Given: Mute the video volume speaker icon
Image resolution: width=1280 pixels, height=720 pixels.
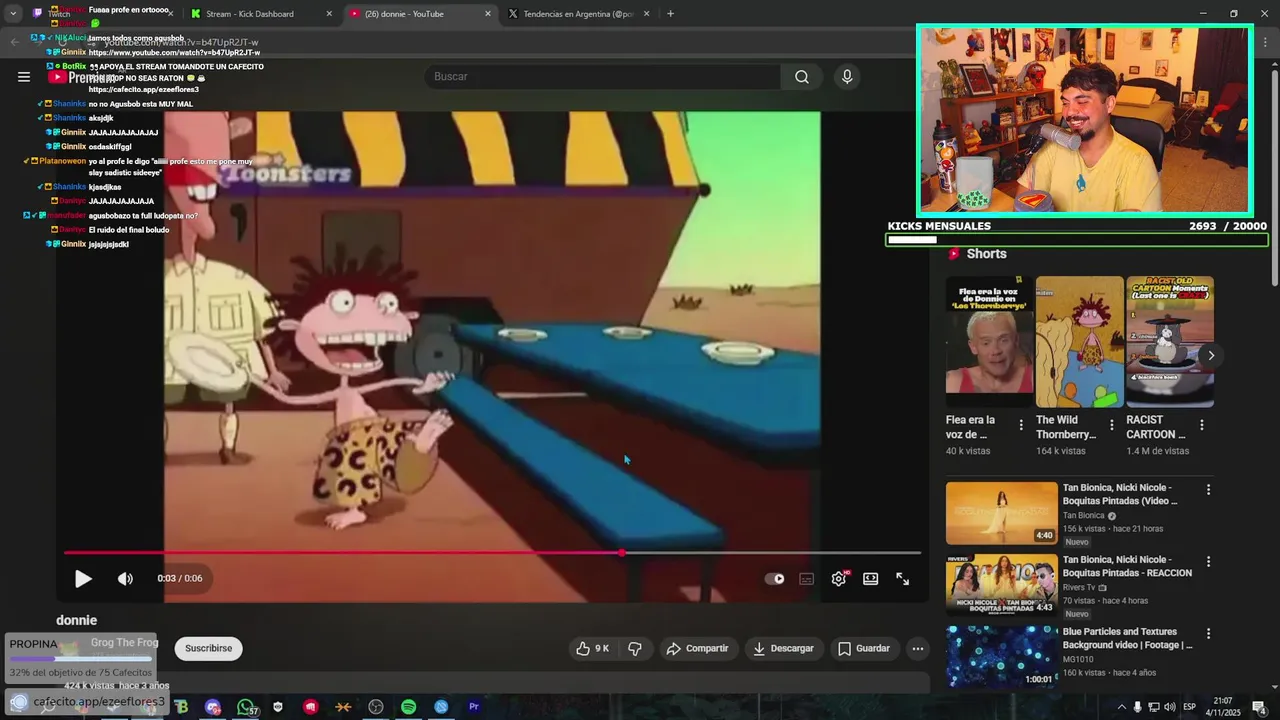Looking at the screenshot, I should (x=125, y=578).
